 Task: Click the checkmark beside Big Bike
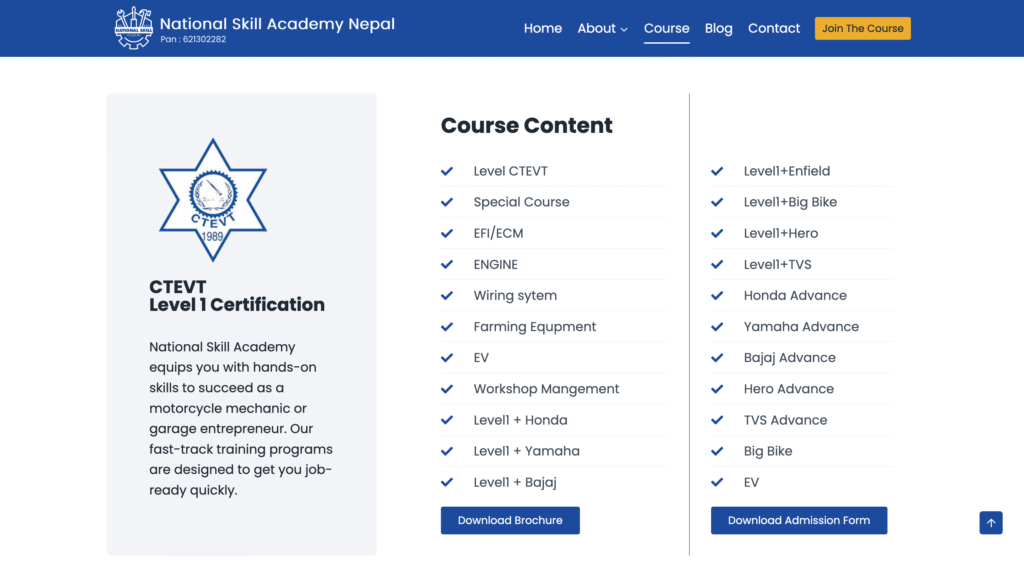pos(717,451)
